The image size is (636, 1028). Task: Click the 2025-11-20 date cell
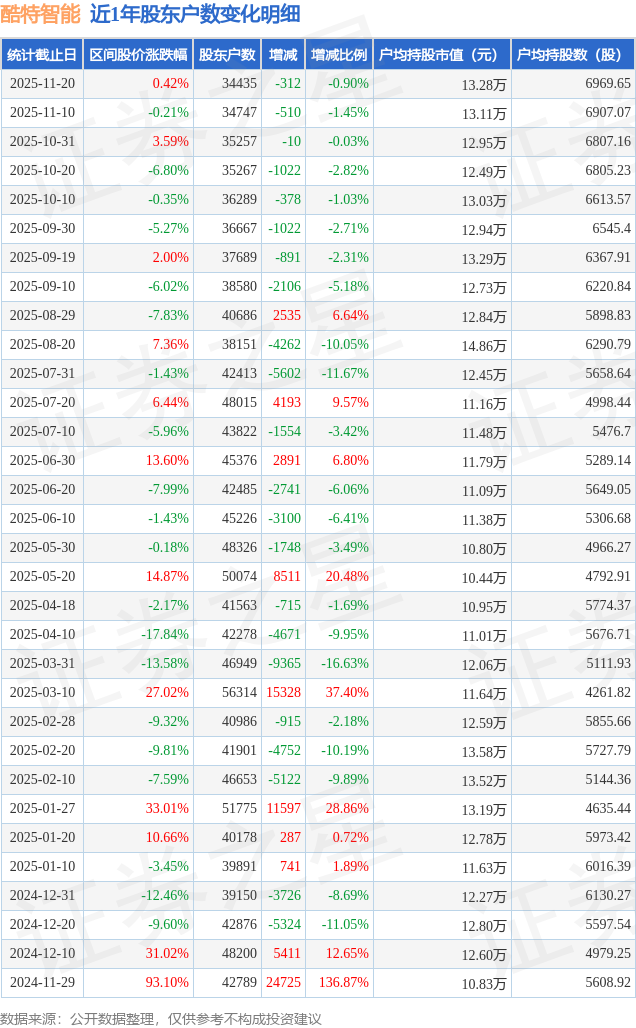click(x=42, y=84)
